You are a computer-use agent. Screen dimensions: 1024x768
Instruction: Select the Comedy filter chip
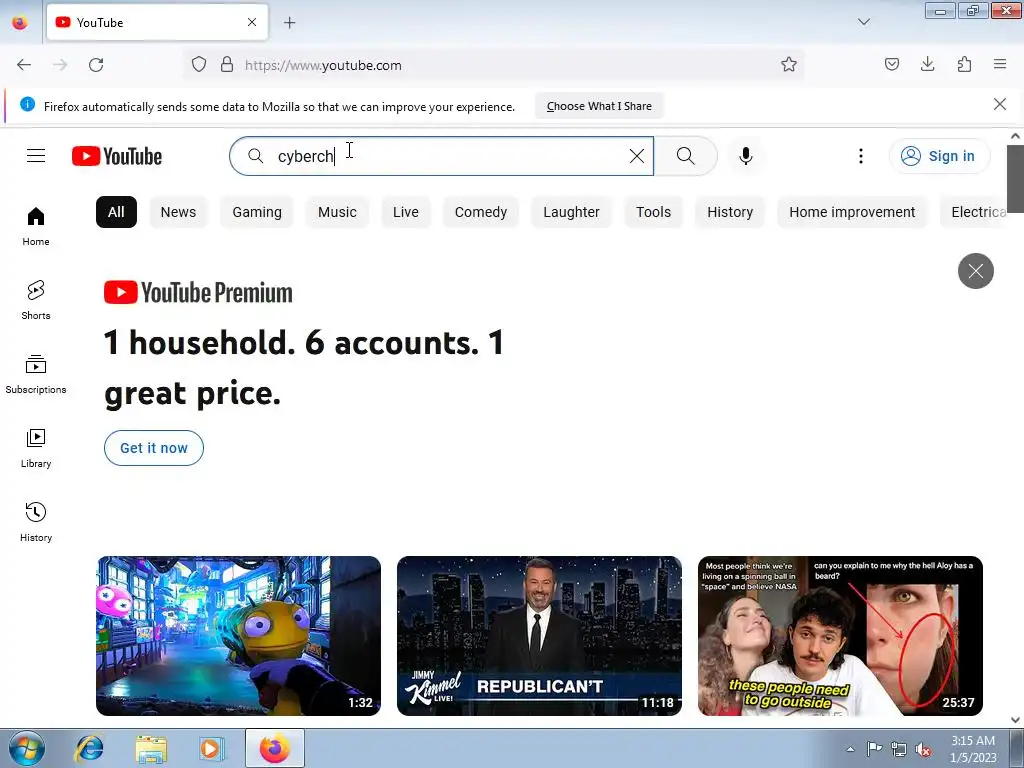[481, 212]
